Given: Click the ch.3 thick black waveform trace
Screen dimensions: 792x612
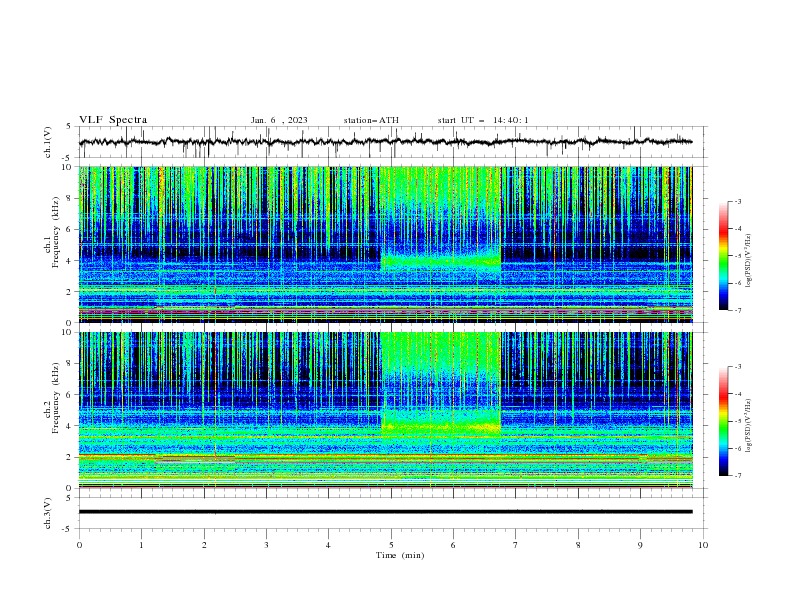Looking at the screenshot, I should click(x=385, y=512).
